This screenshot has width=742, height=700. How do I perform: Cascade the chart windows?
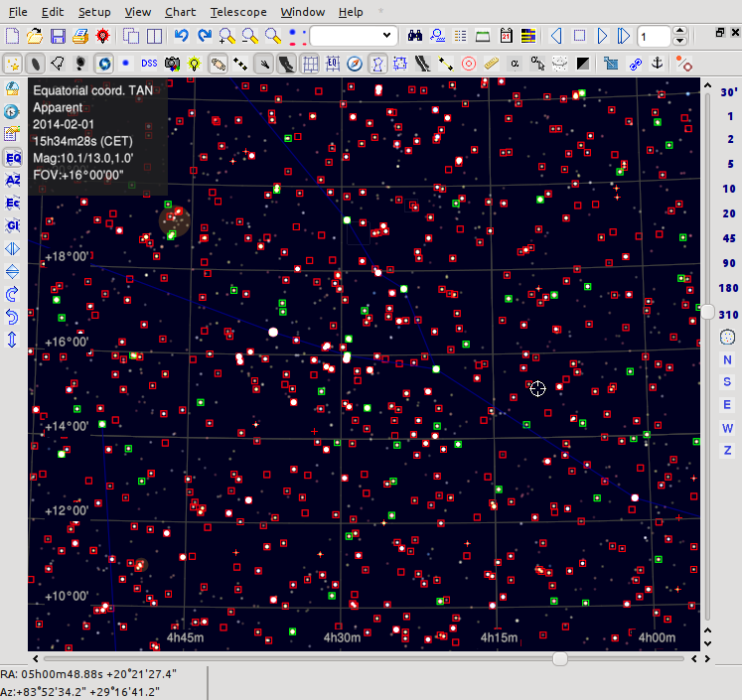coord(131,36)
